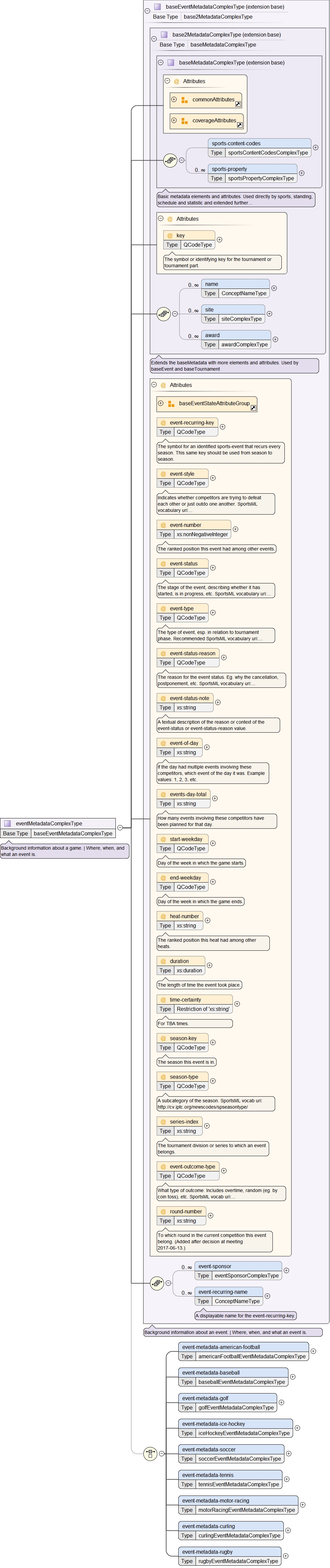Click the baseEventStateAttributeGroup reference arrow icon

click(253, 407)
